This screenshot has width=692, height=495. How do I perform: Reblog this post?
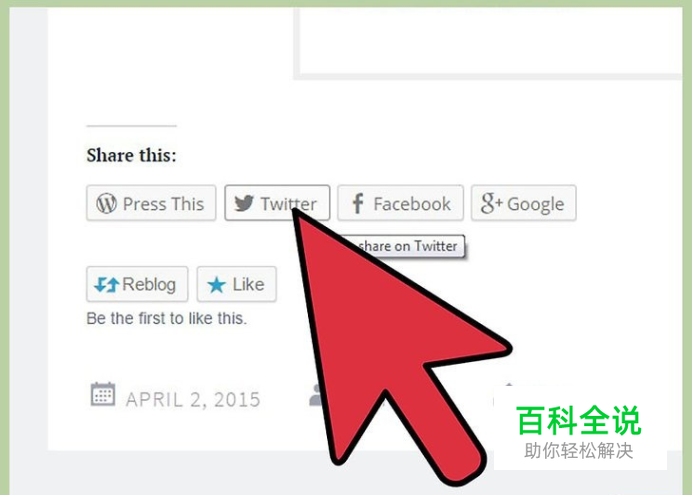coord(137,284)
